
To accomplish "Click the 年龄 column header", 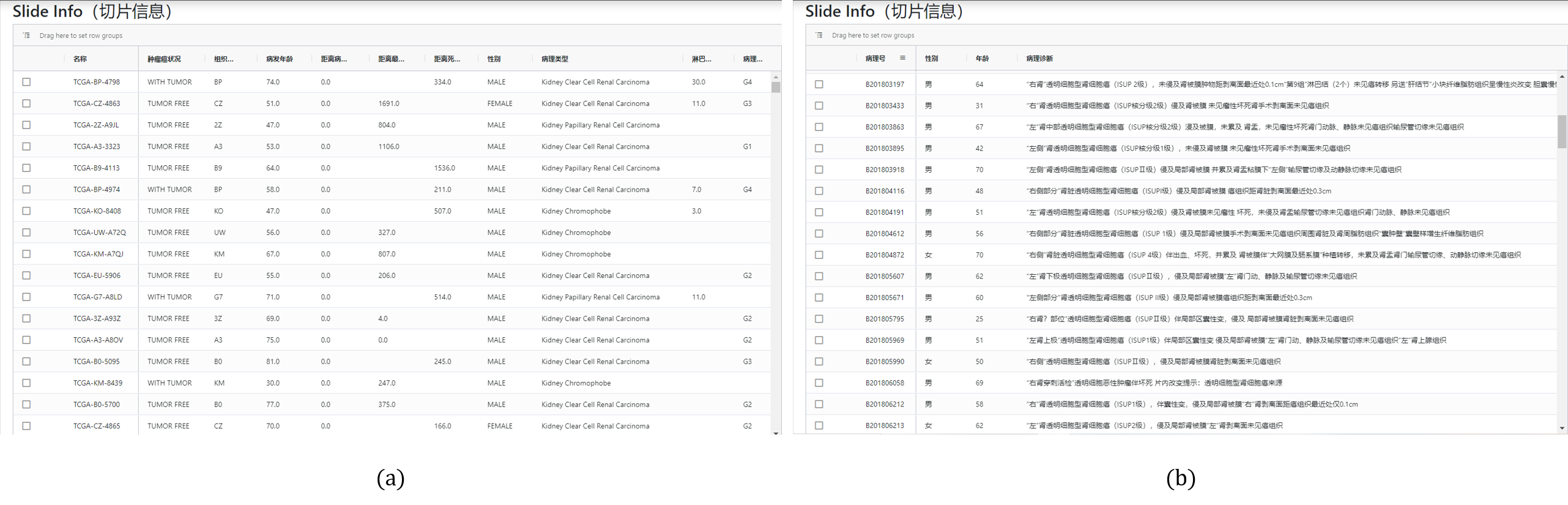I will pyautogui.click(x=982, y=58).
